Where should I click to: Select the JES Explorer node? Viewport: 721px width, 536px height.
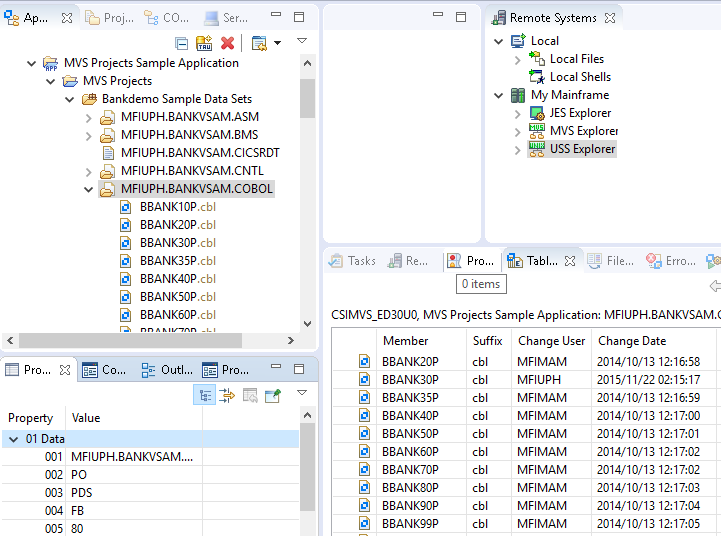click(580, 113)
